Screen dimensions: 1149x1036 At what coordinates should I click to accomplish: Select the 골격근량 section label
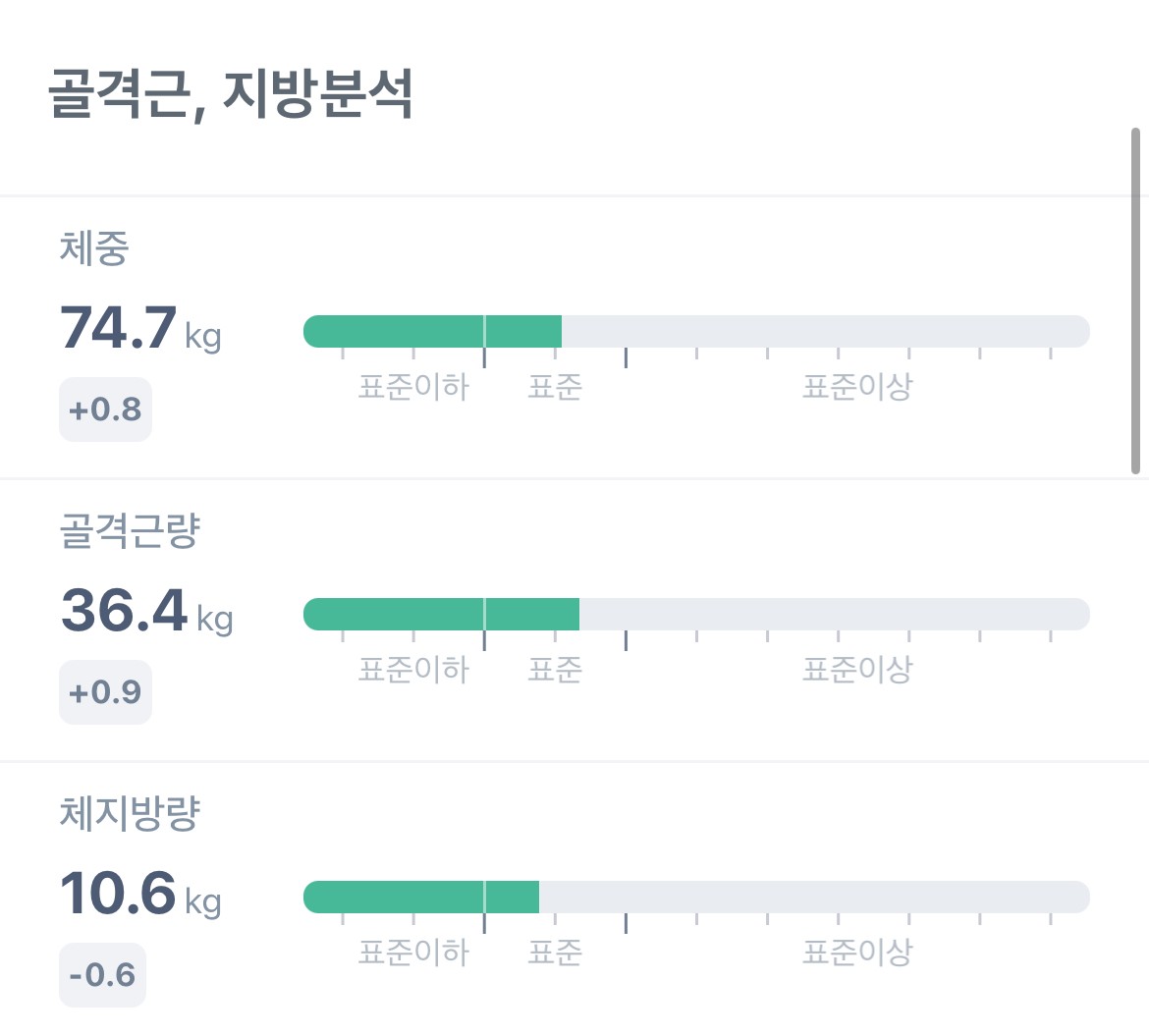[130, 531]
